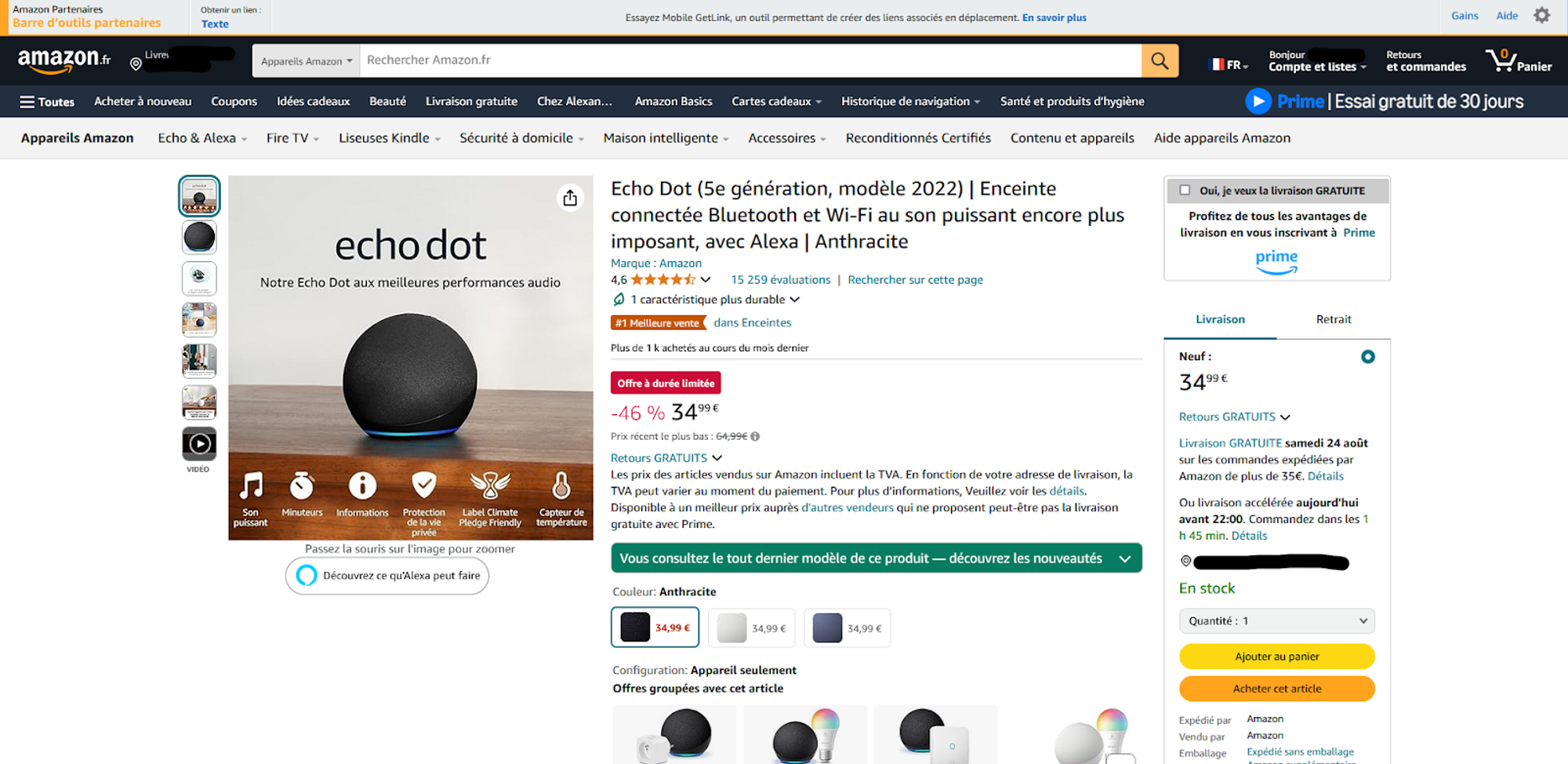The image size is (1568, 764).
Task: Open the Quantité dropdown
Action: tap(1276, 620)
